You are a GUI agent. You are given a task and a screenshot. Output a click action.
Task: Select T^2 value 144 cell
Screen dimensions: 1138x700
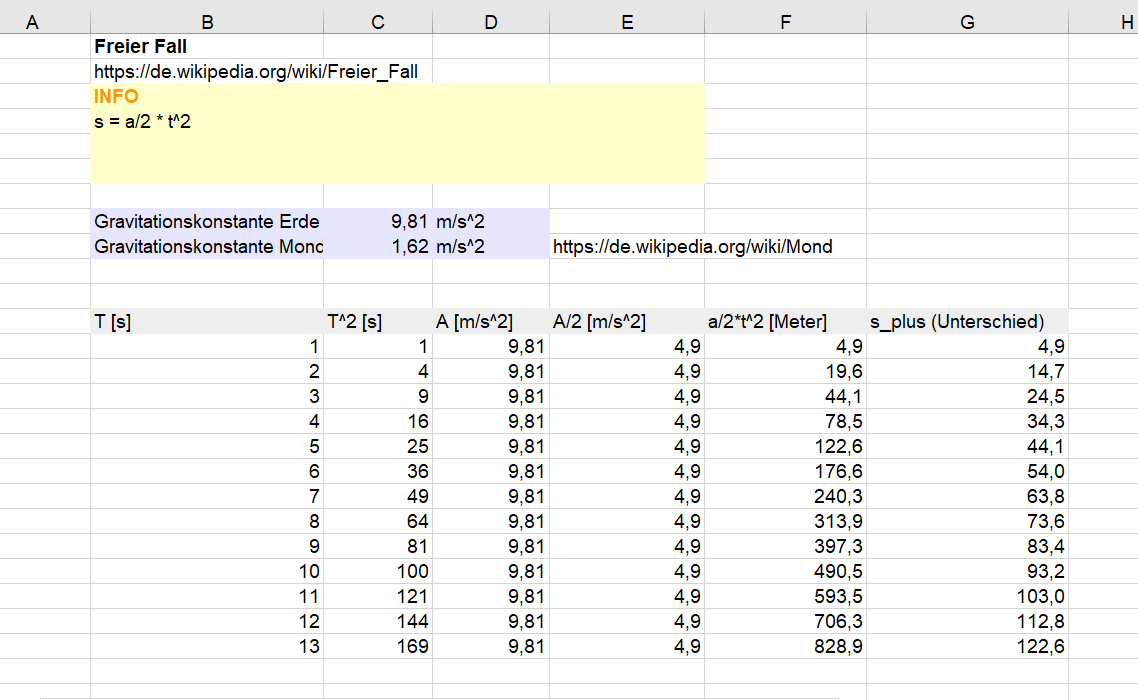click(x=377, y=622)
